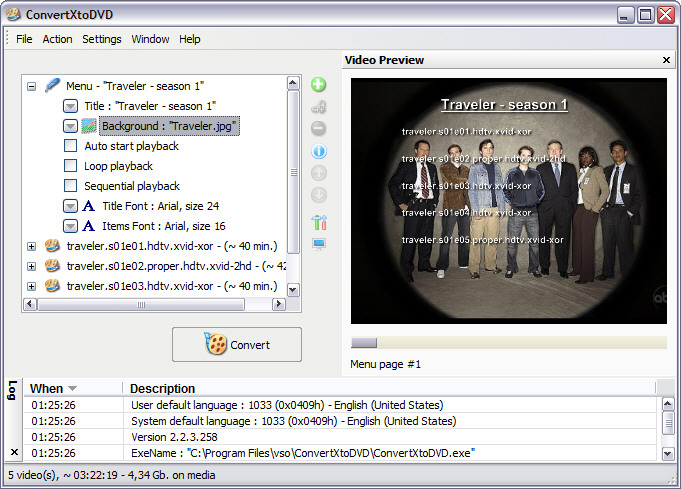This screenshot has width=681, height=489.
Task: Click the Menu page #1 label
Action: (x=385, y=364)
